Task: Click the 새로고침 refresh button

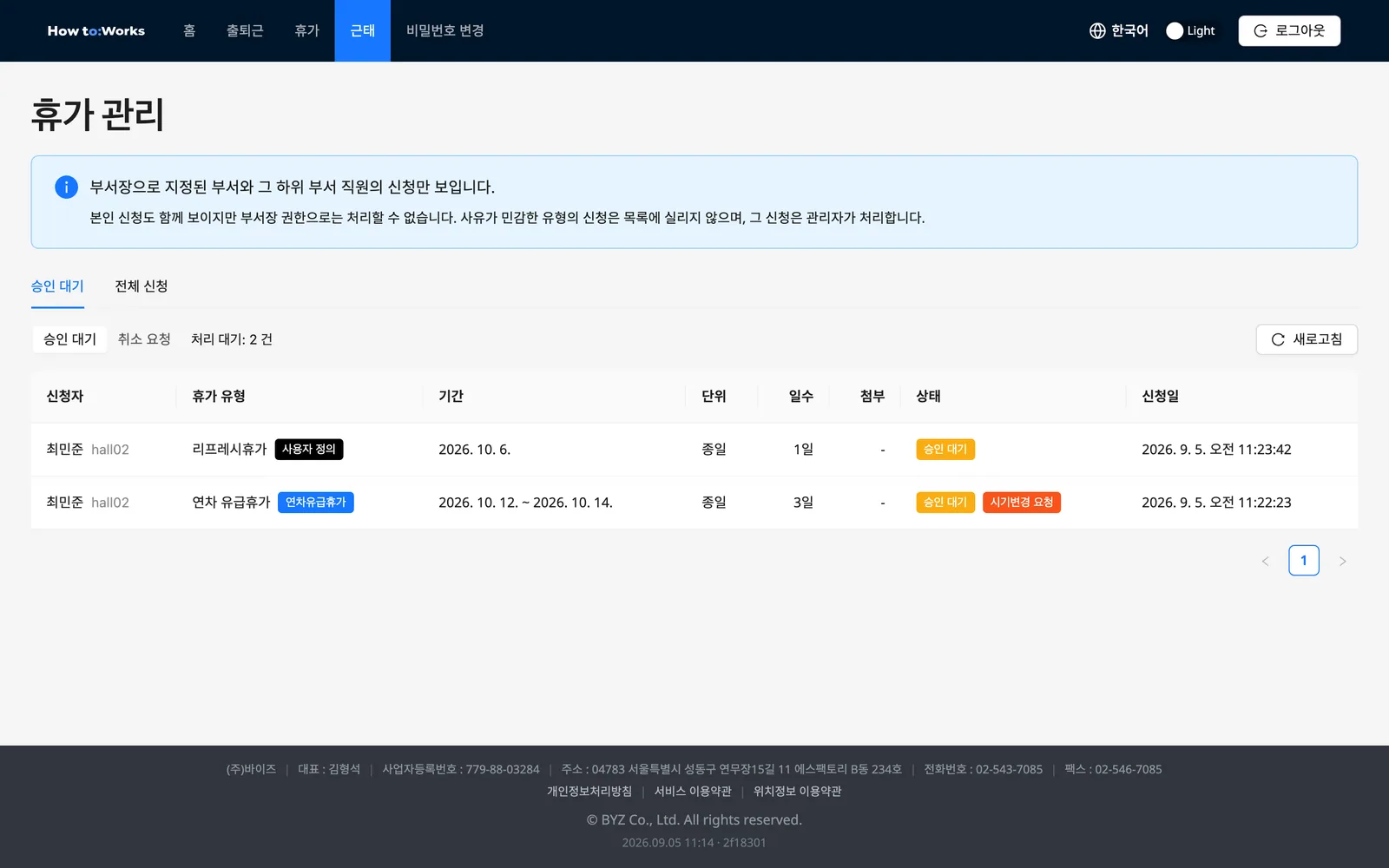Action: pyautogui.click(x=1307, y=339)
